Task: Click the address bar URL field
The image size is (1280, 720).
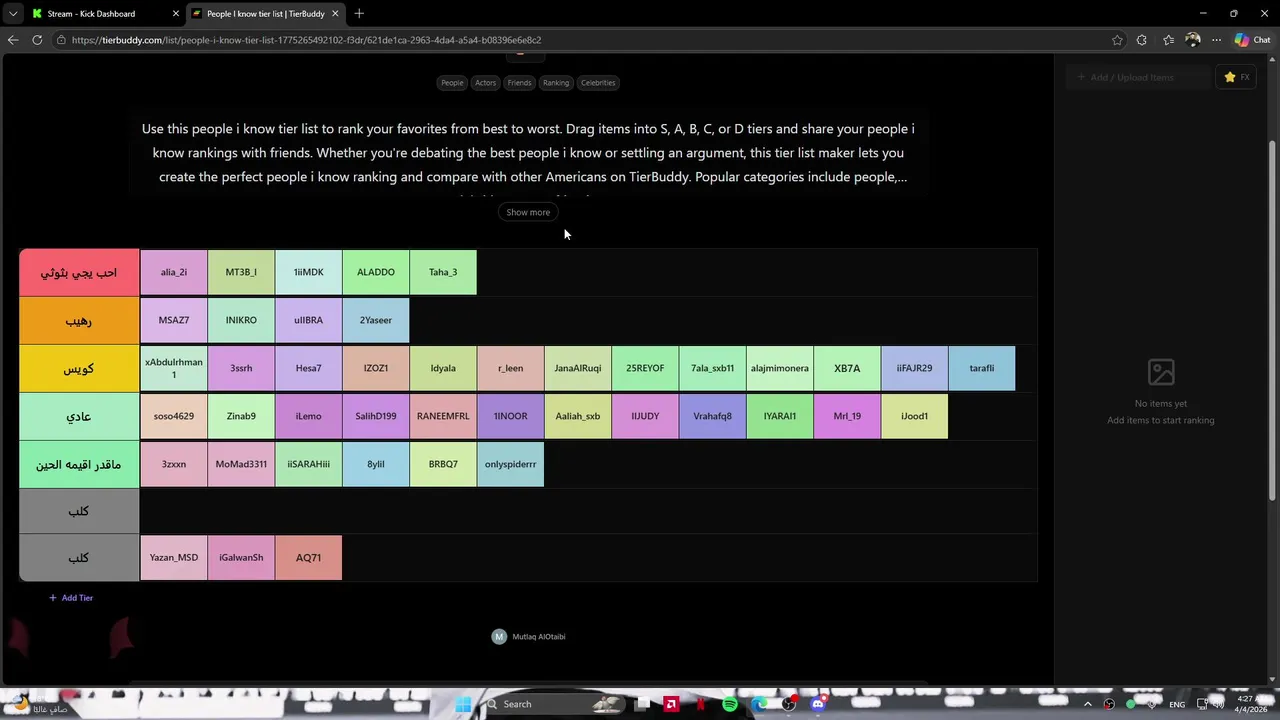Action: 580,40
